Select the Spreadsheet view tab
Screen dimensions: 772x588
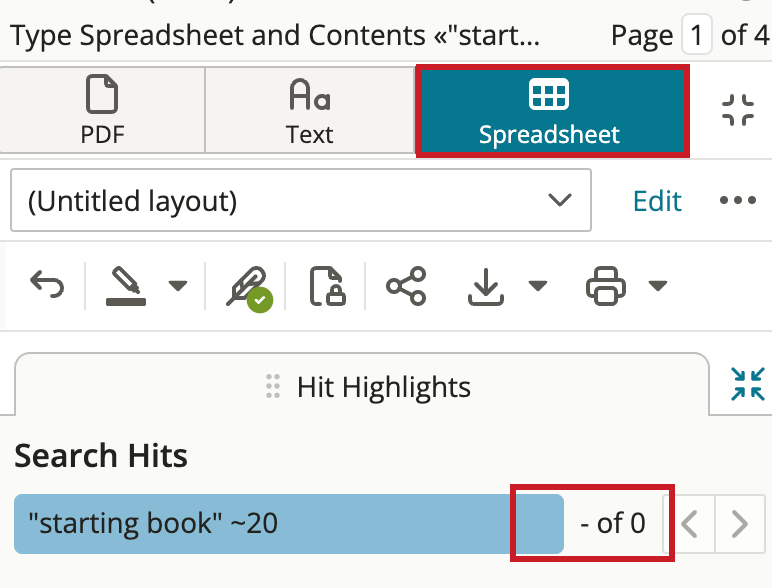point(552,111)
